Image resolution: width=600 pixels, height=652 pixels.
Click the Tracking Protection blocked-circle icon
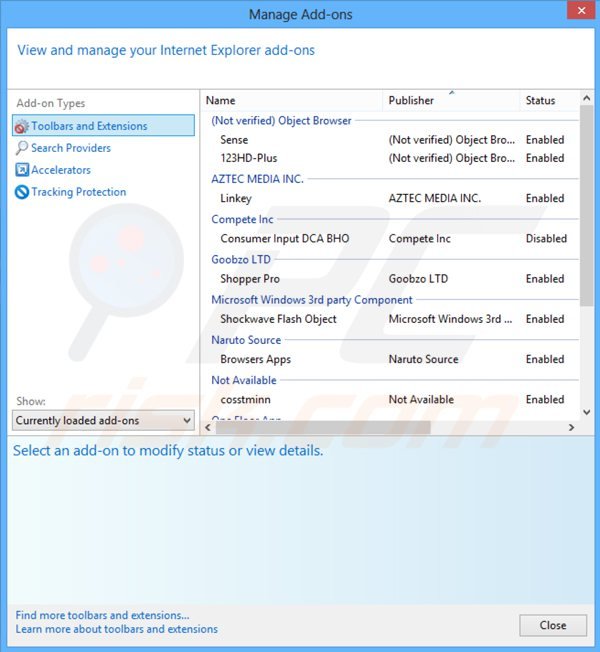point(22,192)
